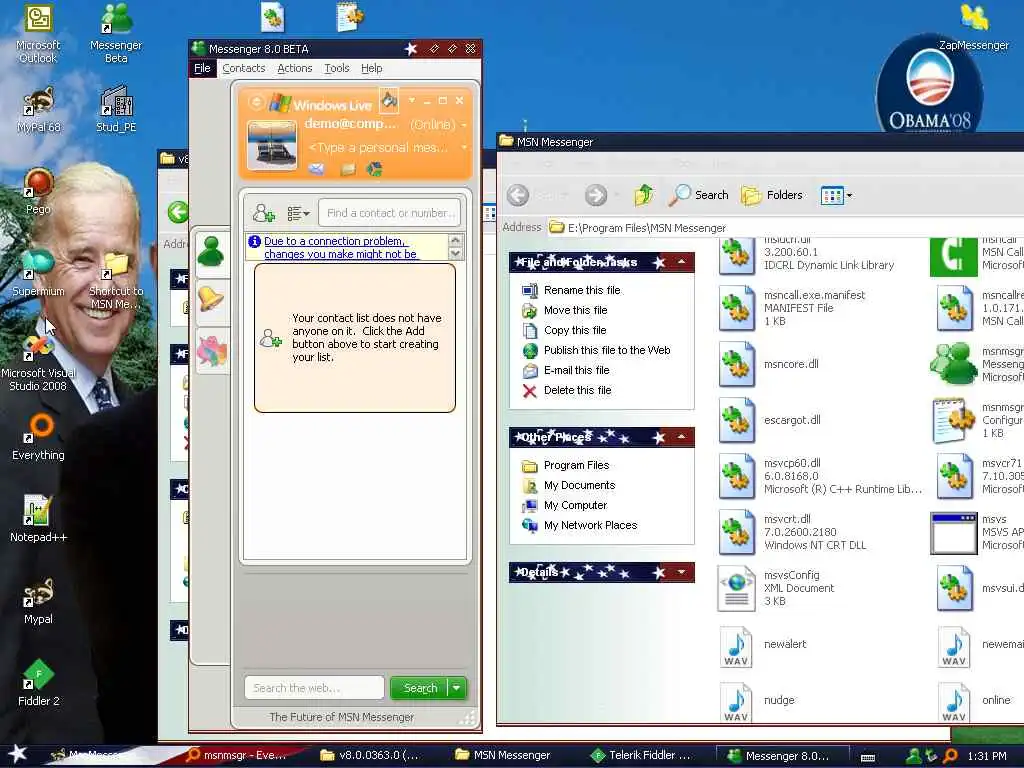The height and width of the screenshot is (768, 1024).
Task: Select the newalert WAV file icon
Action: (737, 647)
